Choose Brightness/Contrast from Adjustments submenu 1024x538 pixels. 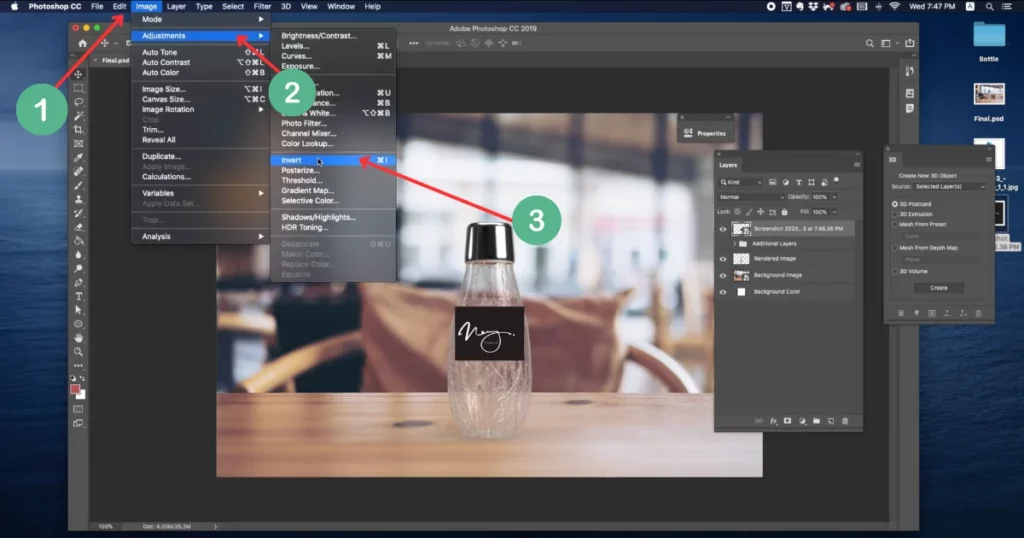(x=333, y=36)
